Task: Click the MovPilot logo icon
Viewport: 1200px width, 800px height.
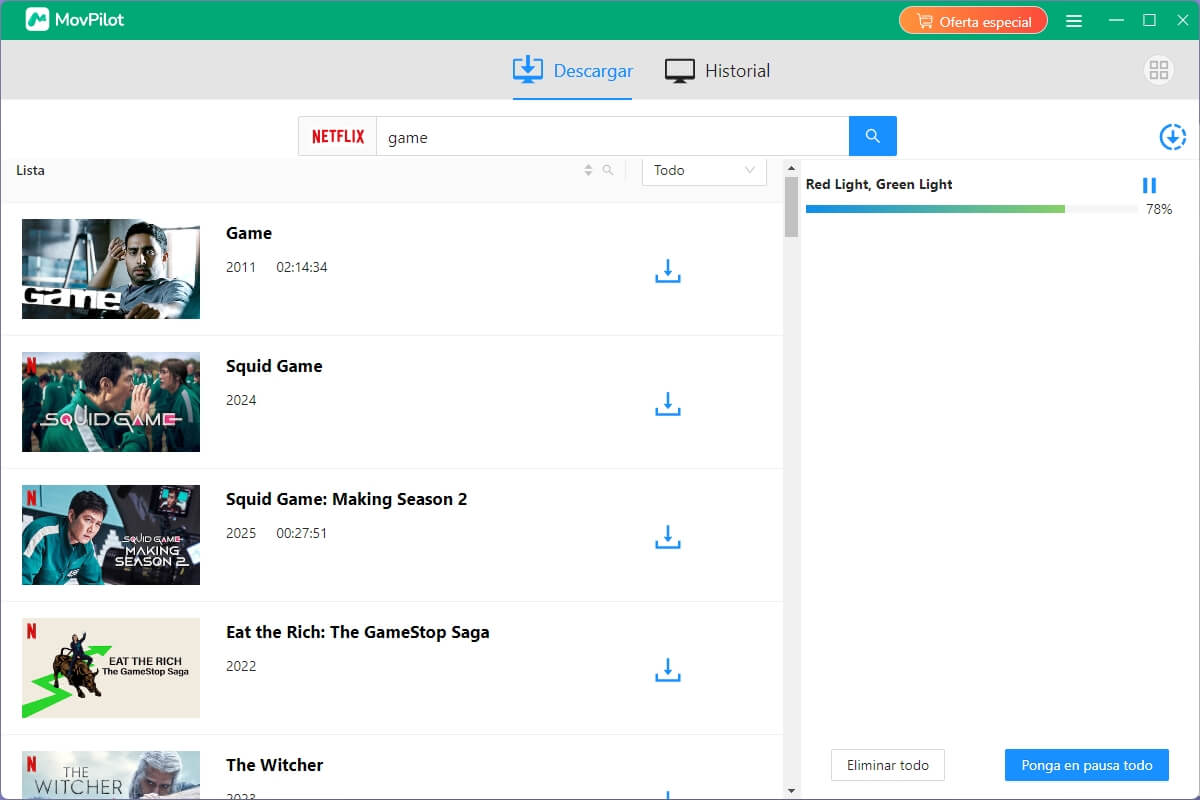Action: [x=37, y=20]
